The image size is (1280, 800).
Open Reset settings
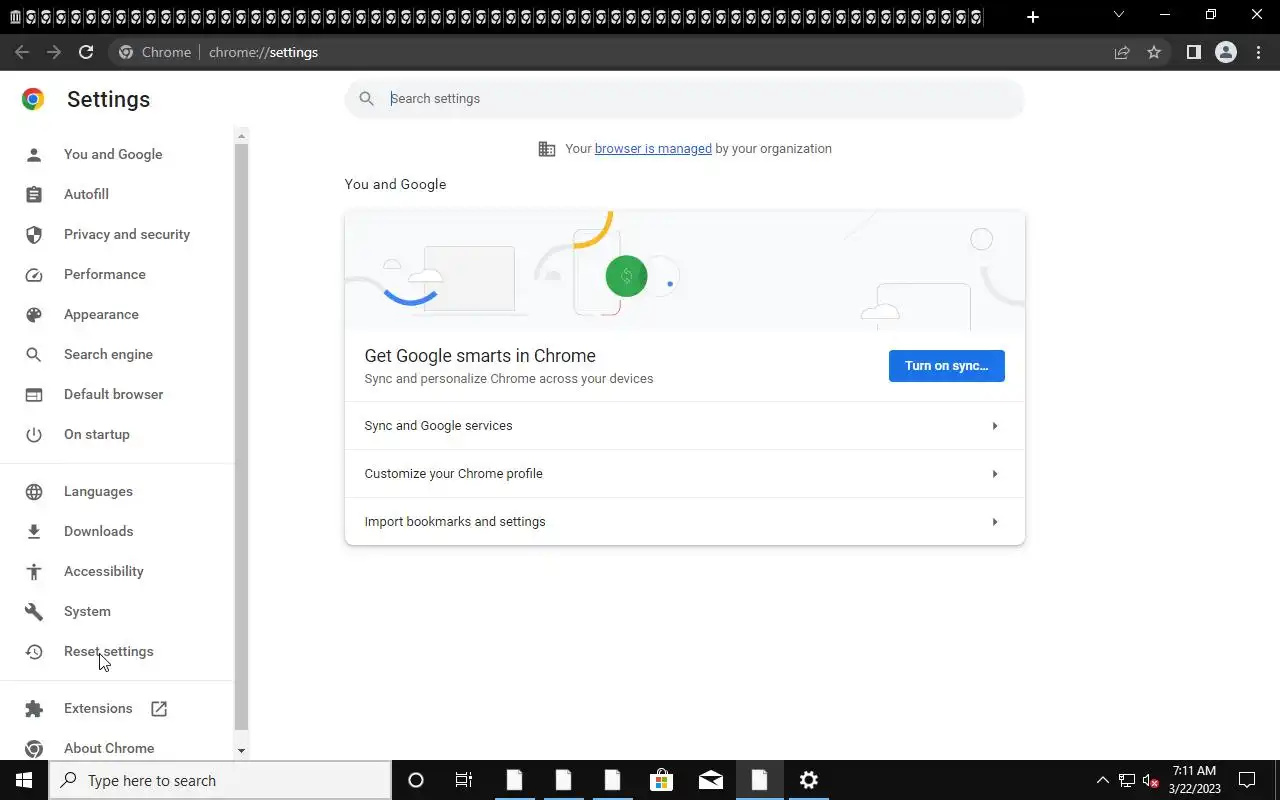click(109, 651)
